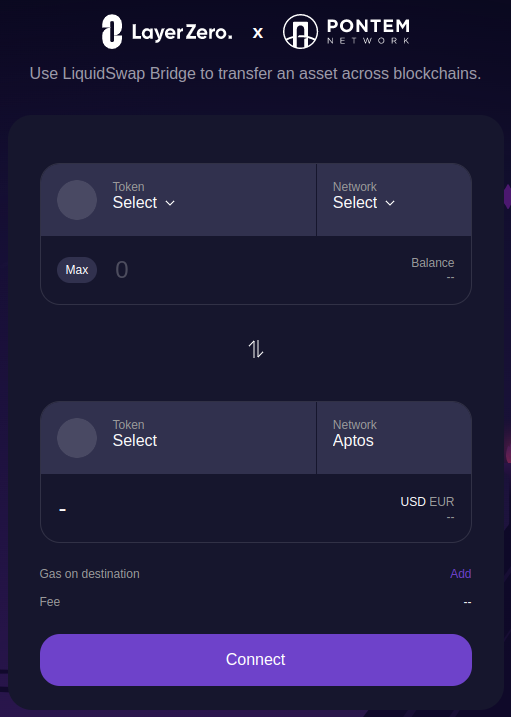Focus the transfer amount input field

[x=256, y=270]
